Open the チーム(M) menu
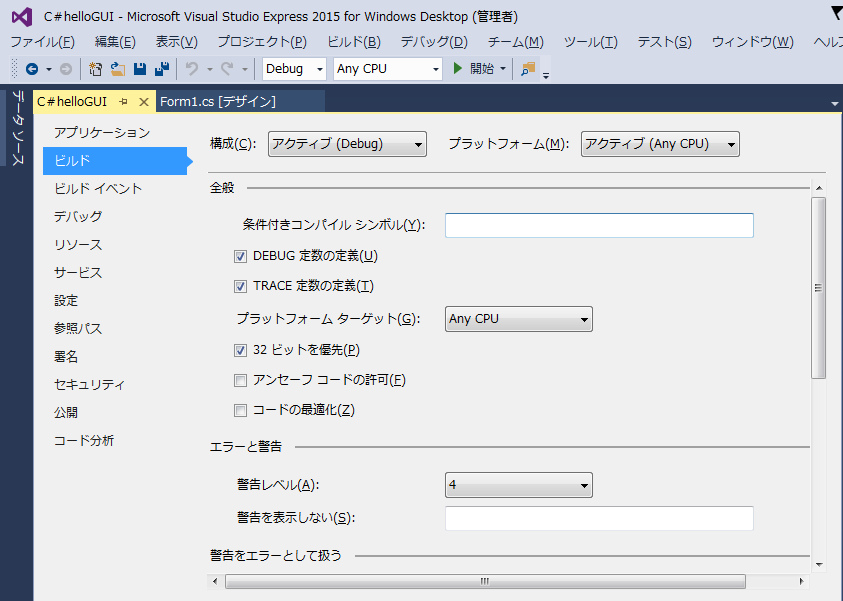843x601 pixels. (x=516, y=42)
